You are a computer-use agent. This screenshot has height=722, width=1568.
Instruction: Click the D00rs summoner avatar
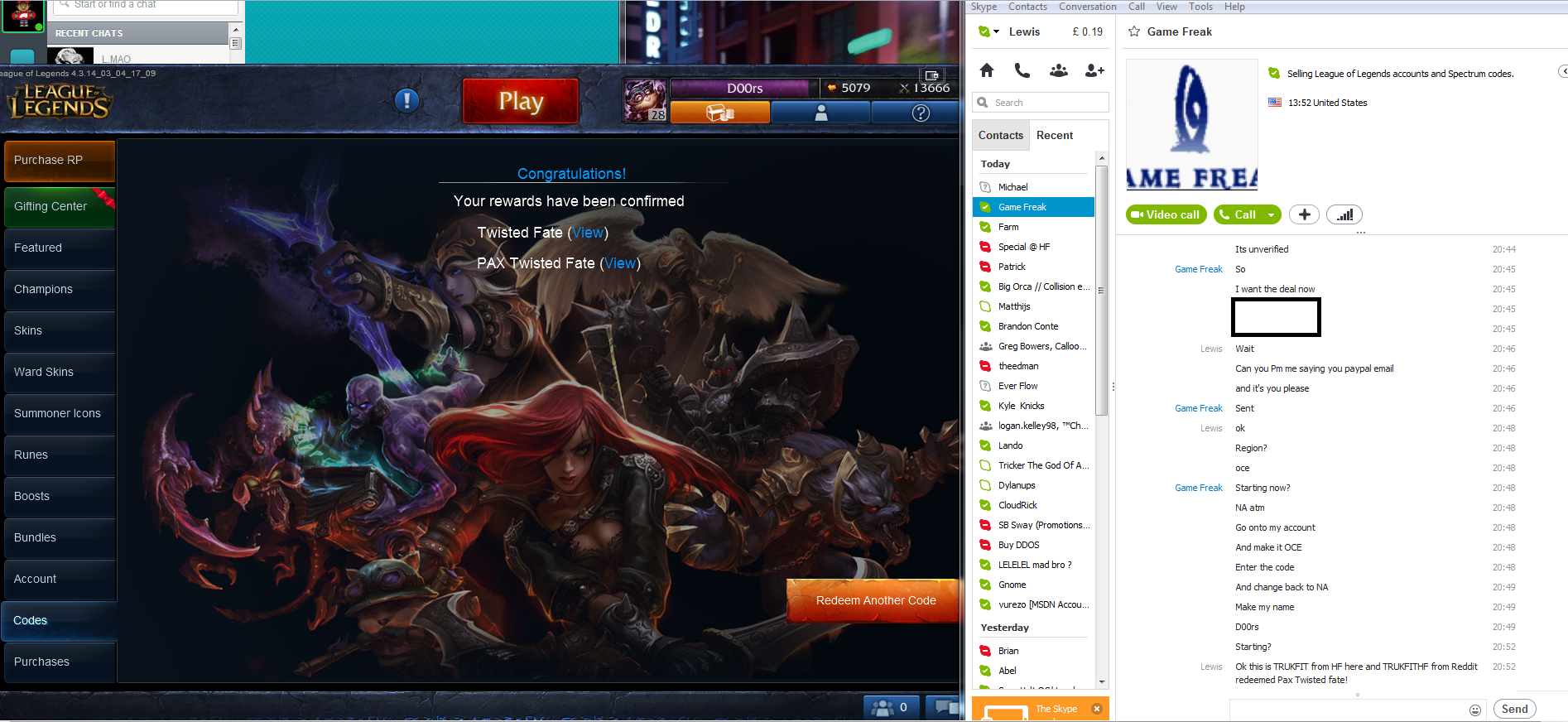tap(645, 101)
